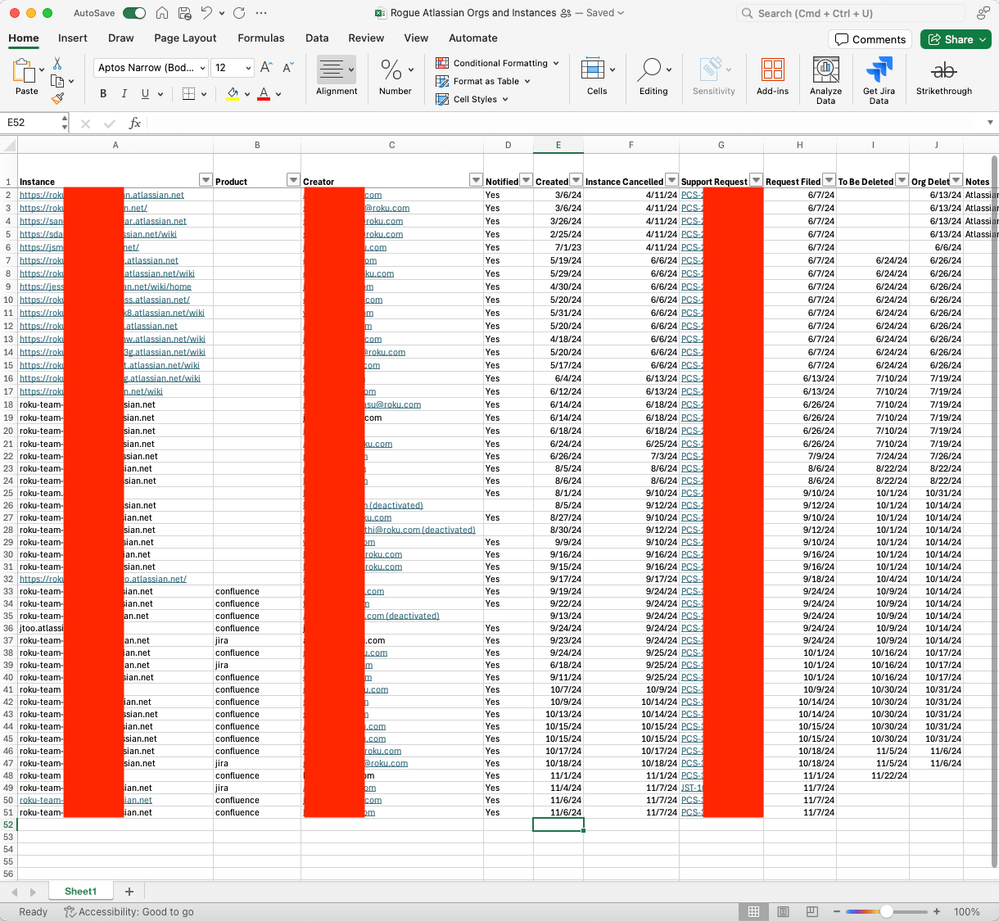The width and height of the screenshot is (999, 921).
Task: Open the Request Filed filter dropdown
Action: (829, 180)
